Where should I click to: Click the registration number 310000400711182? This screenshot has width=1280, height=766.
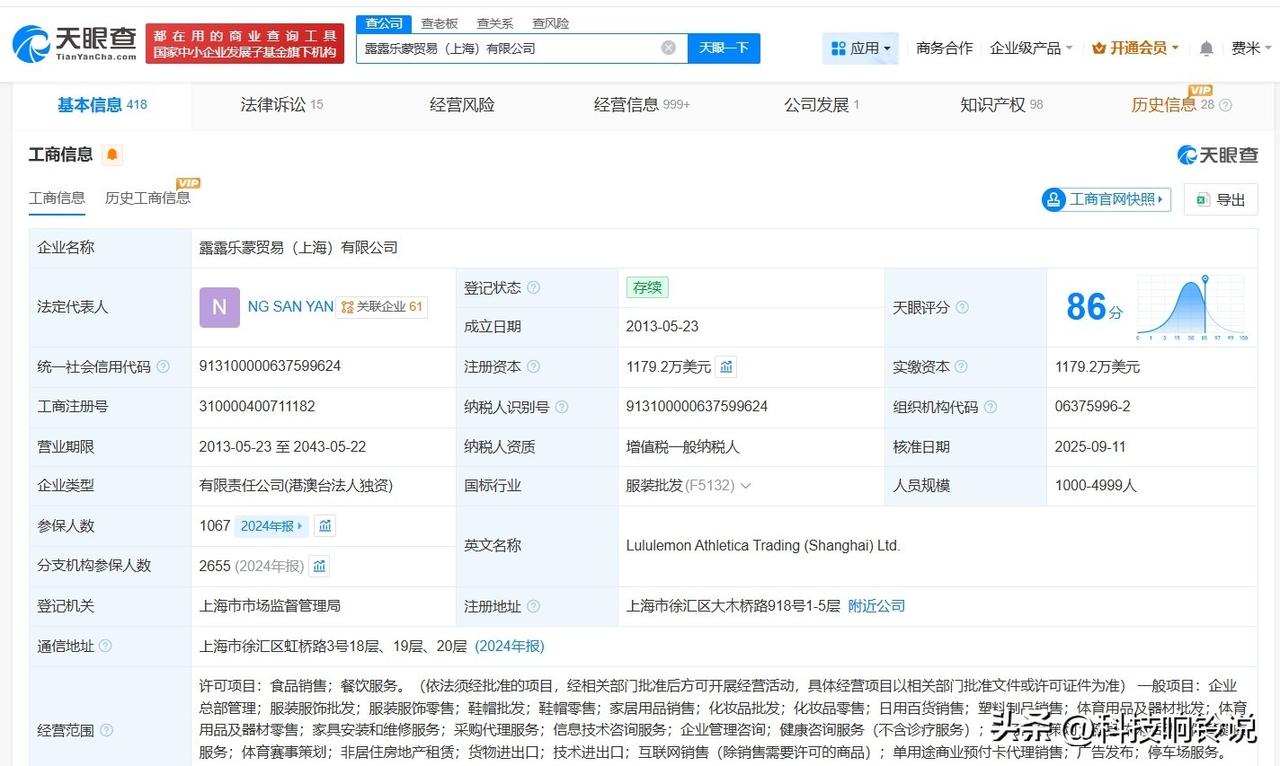coord(257,407)
